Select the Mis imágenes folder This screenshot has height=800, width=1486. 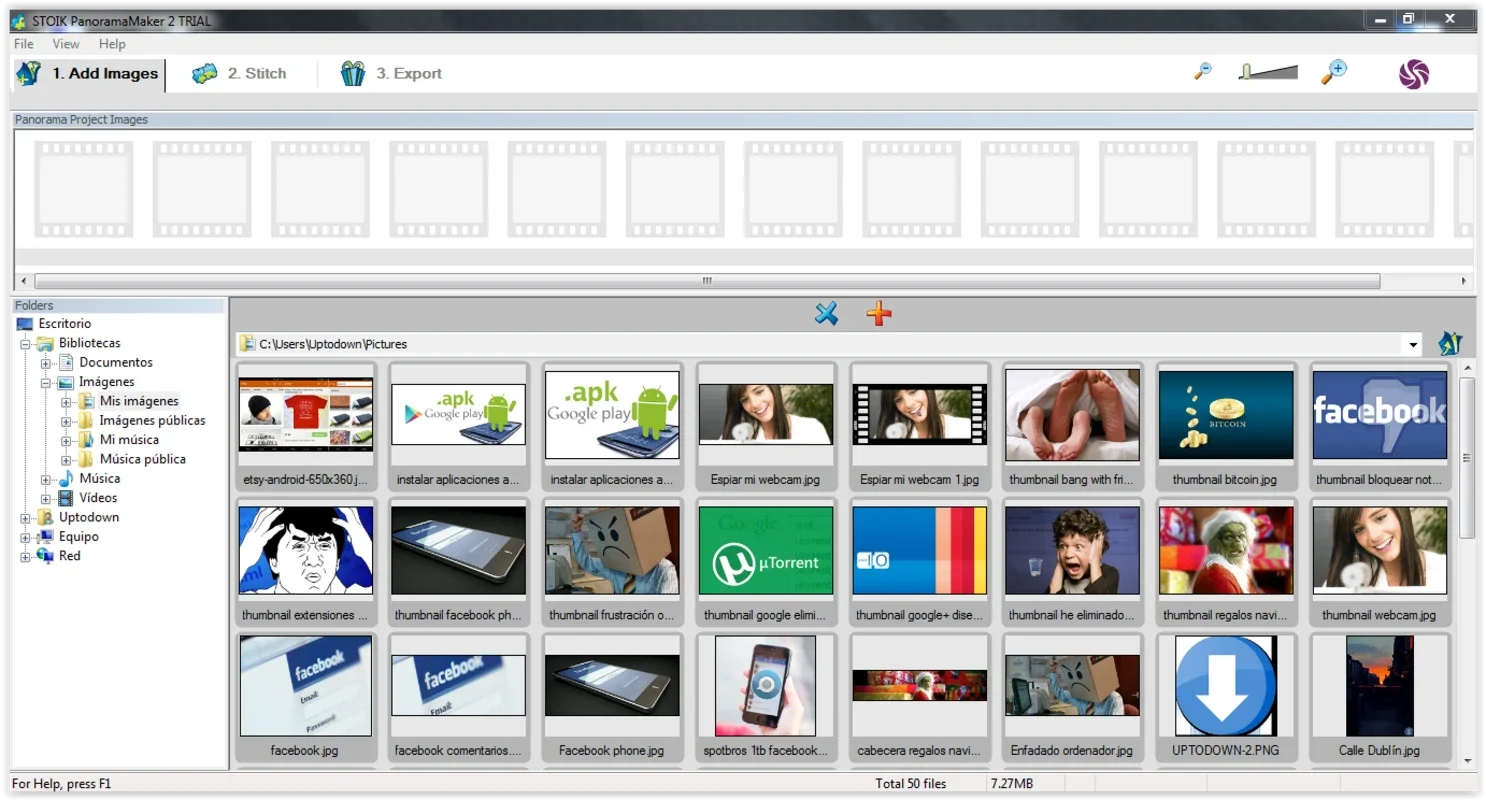click(139, 401)
